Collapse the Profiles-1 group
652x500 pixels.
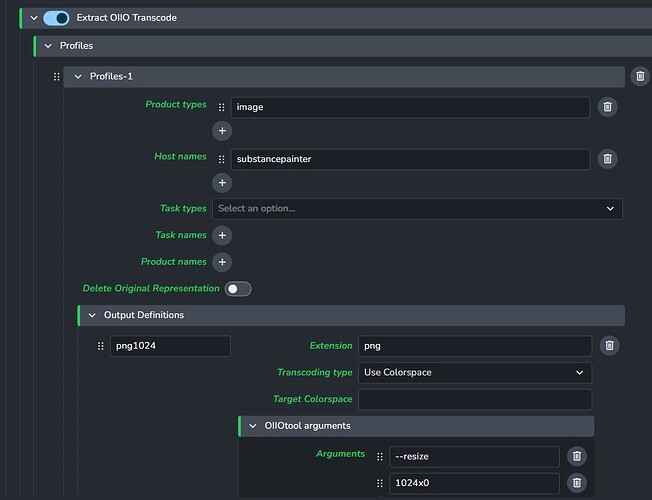coord(78,77)
